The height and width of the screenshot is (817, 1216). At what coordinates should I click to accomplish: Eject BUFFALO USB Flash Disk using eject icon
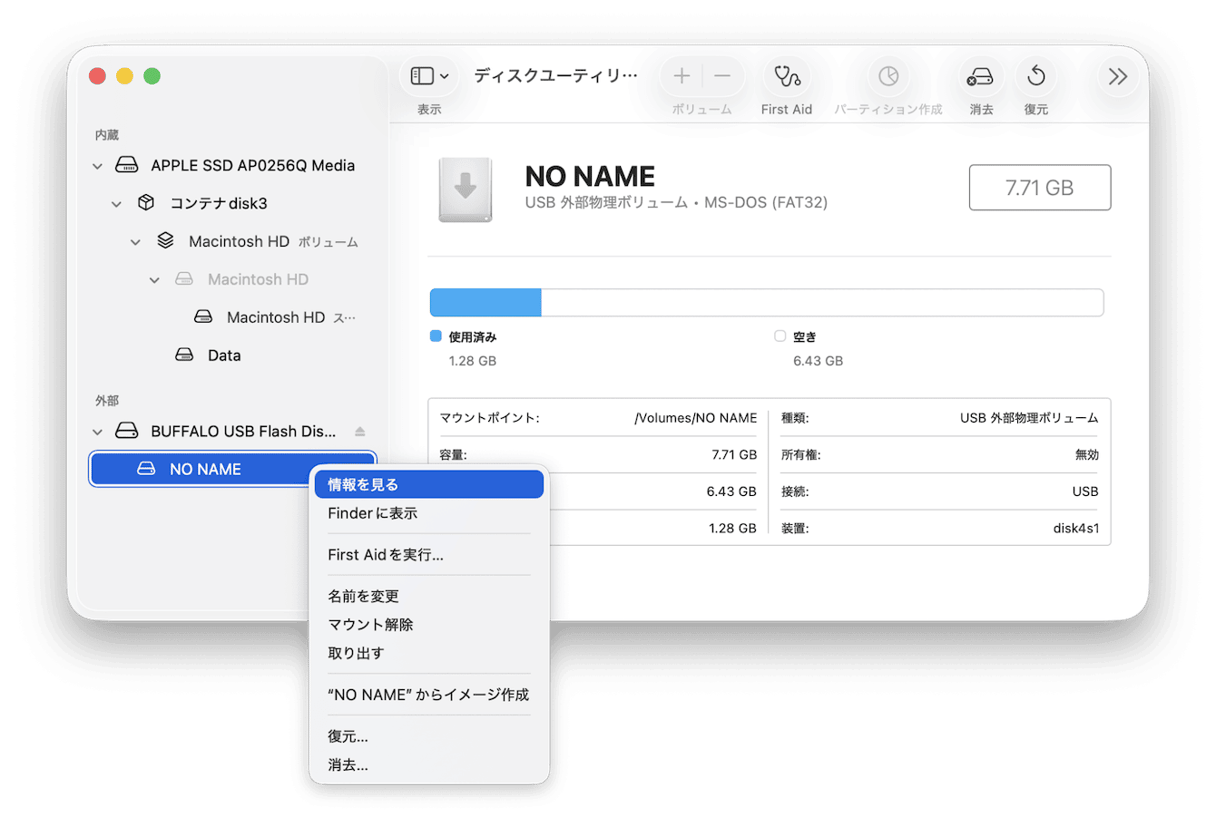click(360, 432)
